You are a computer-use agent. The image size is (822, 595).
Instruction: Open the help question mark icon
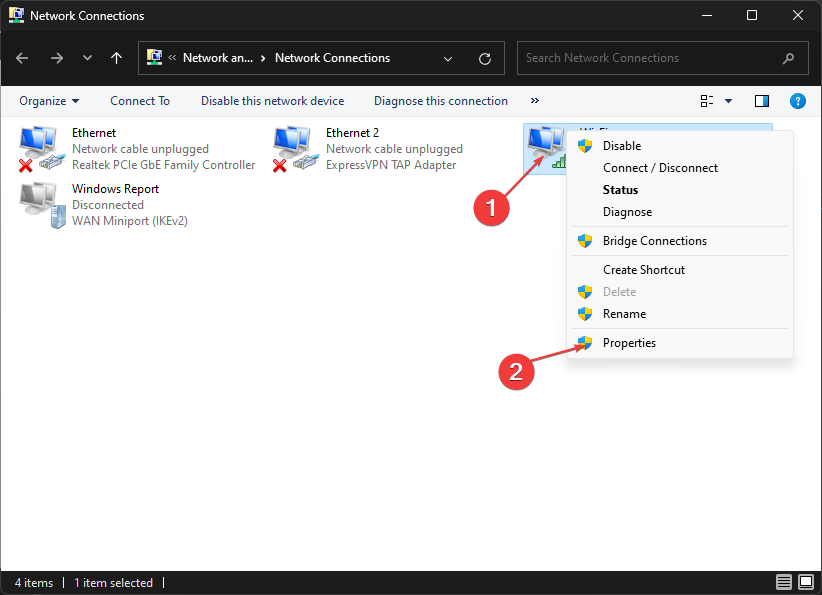(x=797, y=101)
